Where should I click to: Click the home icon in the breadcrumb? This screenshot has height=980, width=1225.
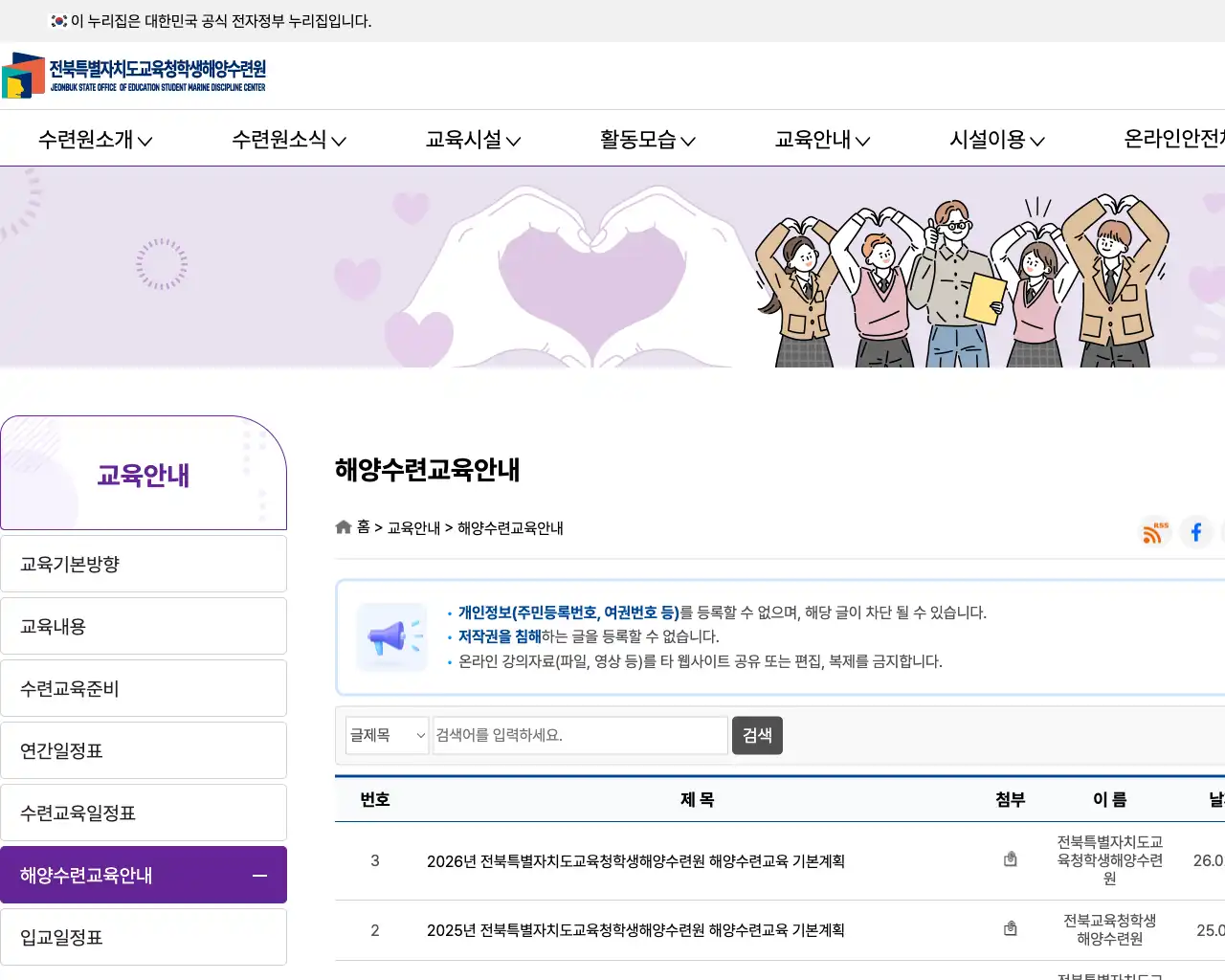click(x=343, y=526)
